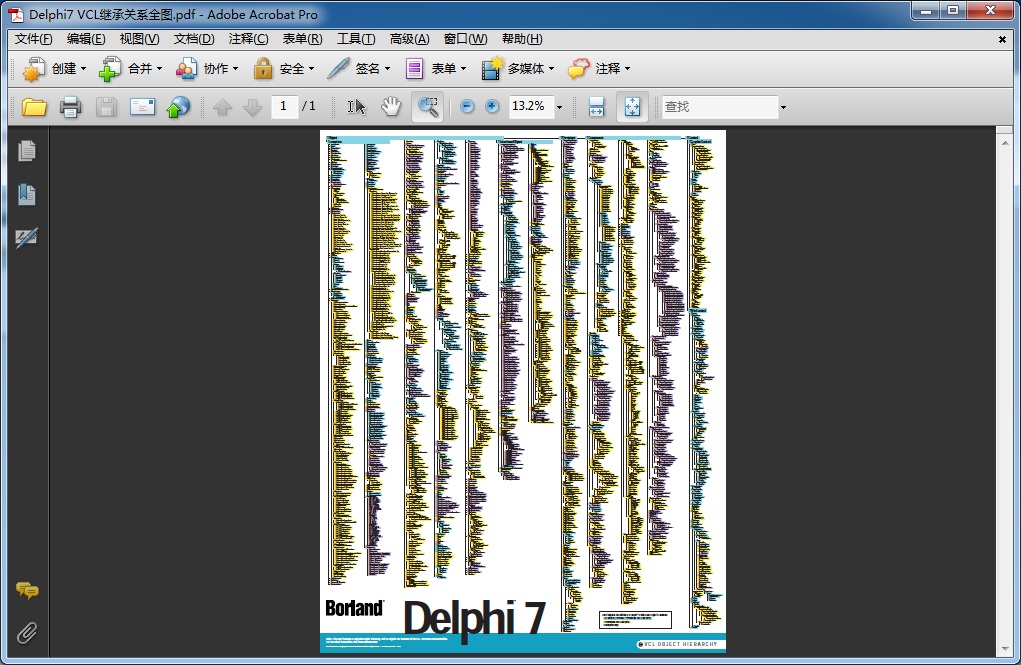Expand the Multimedia (多媒体) dropdown arrow
This screenshot has width=1021, height=665.
pyautogui.click(x=552, y=69)
